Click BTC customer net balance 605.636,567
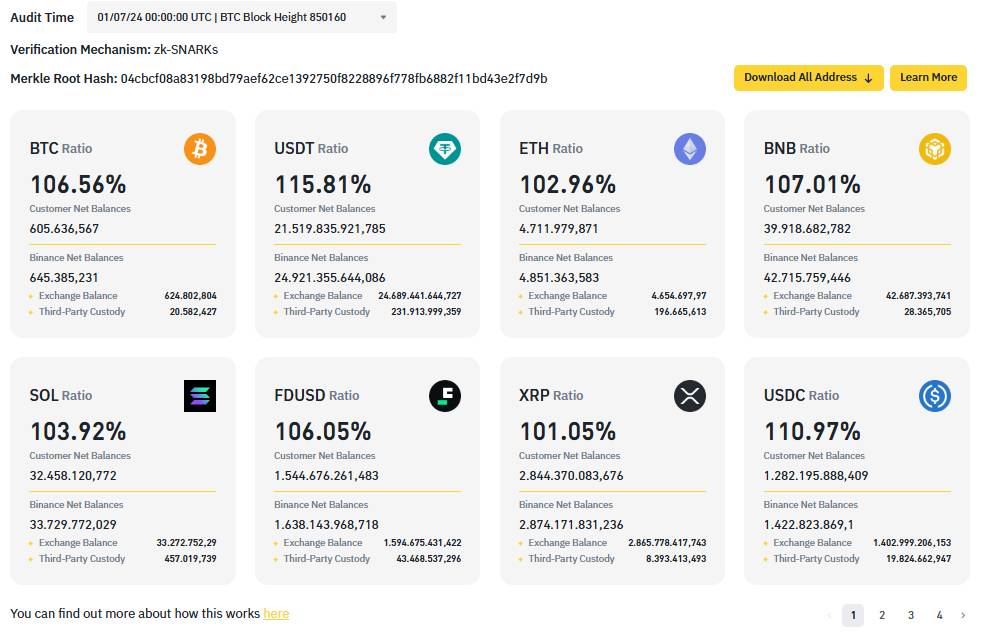984x641 pixels. coord(64,229)
